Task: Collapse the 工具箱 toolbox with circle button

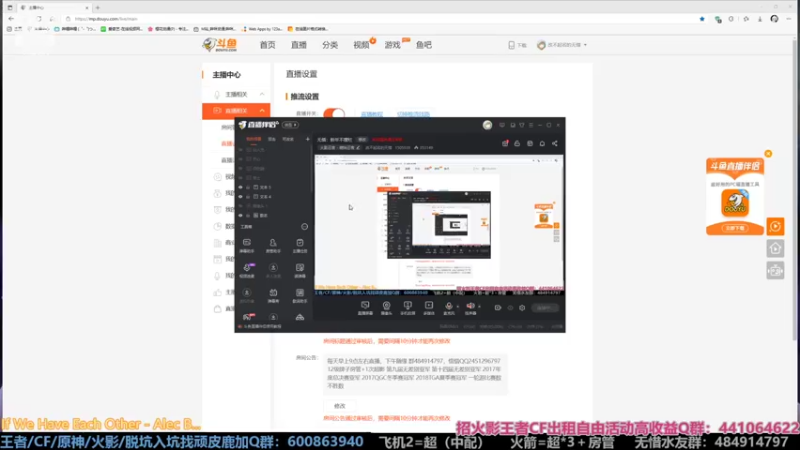Action: click(x=305, y=227)
